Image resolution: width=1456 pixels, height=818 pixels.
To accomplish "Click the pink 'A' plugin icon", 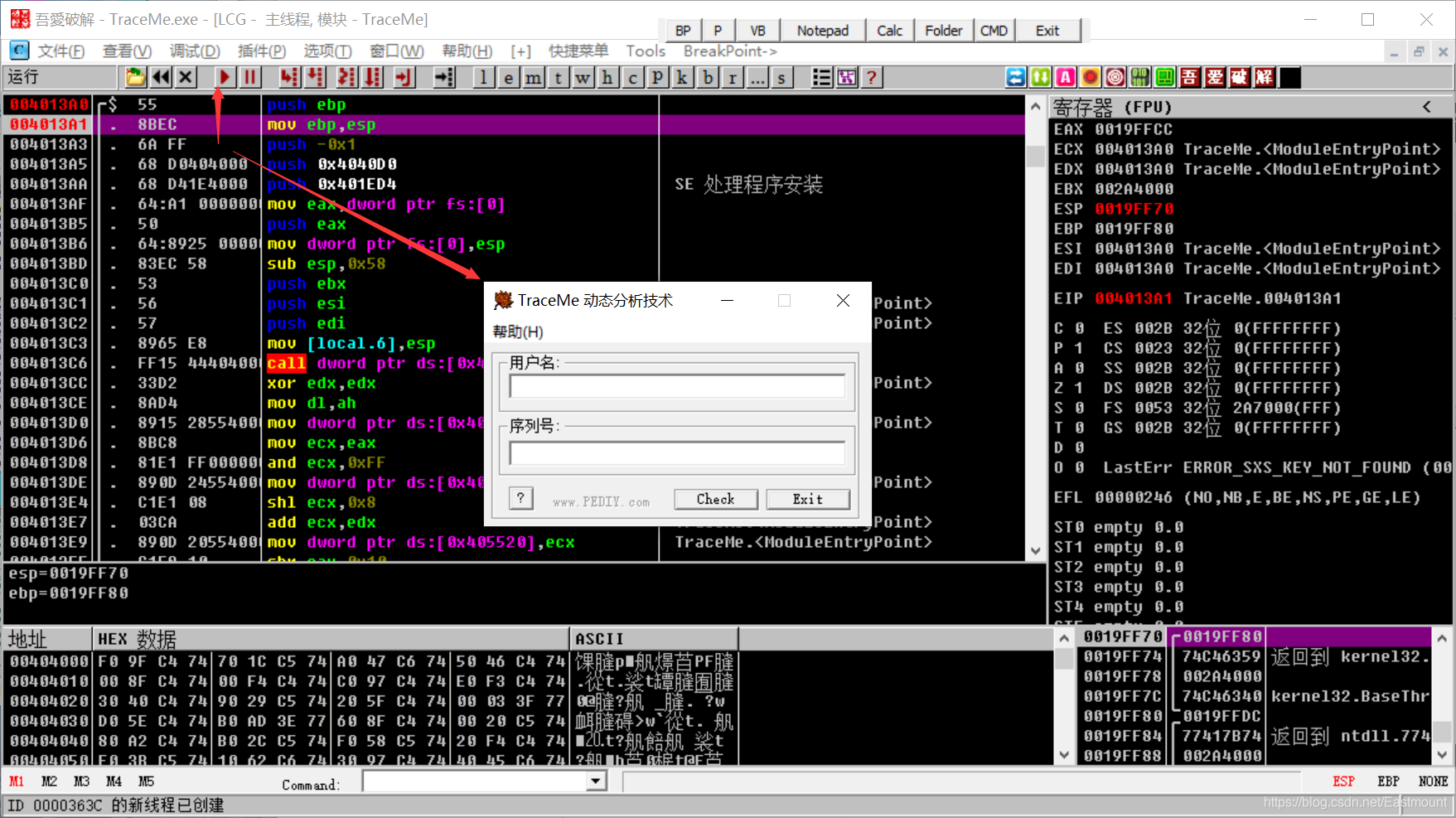I will [1066, 77].
